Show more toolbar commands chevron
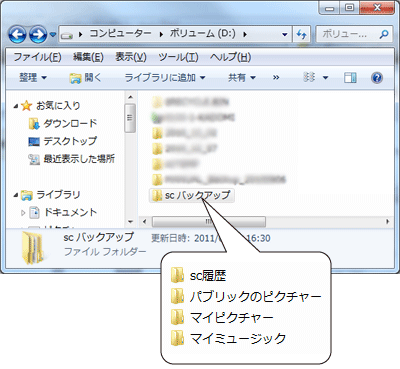Image resolution: width=400 pixels, height=369 pixels. point(276,78)
